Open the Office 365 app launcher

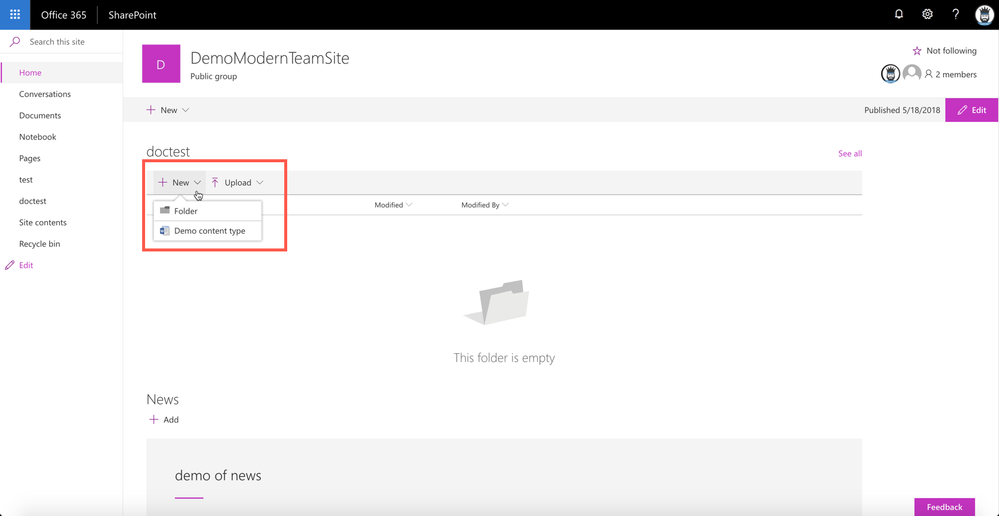pos(15,15)
